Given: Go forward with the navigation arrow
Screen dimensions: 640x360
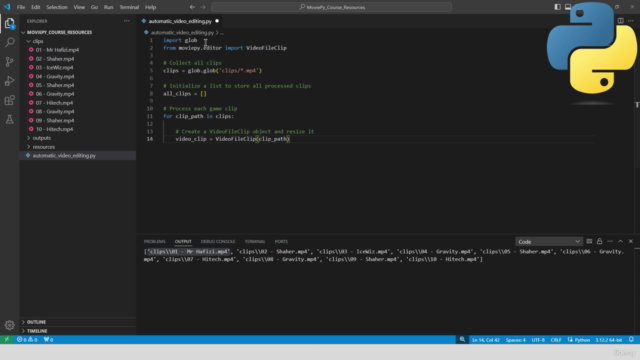Looking at the screenshot, I should 203,7.
